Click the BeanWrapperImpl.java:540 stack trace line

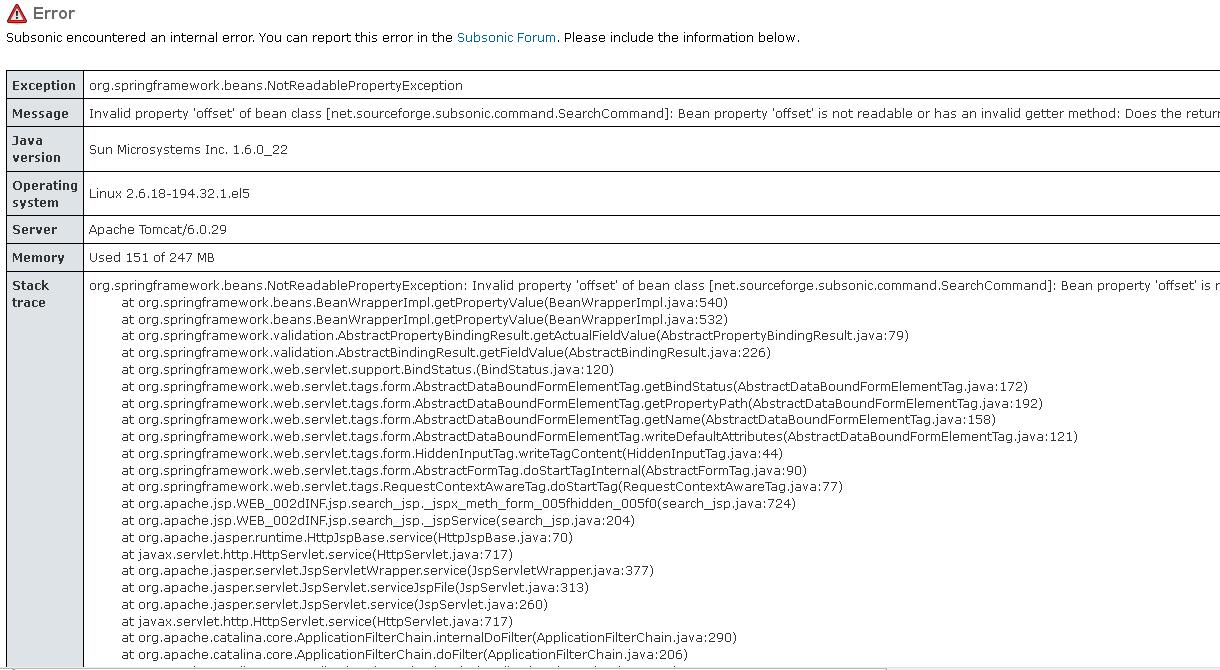pos(424,303)
